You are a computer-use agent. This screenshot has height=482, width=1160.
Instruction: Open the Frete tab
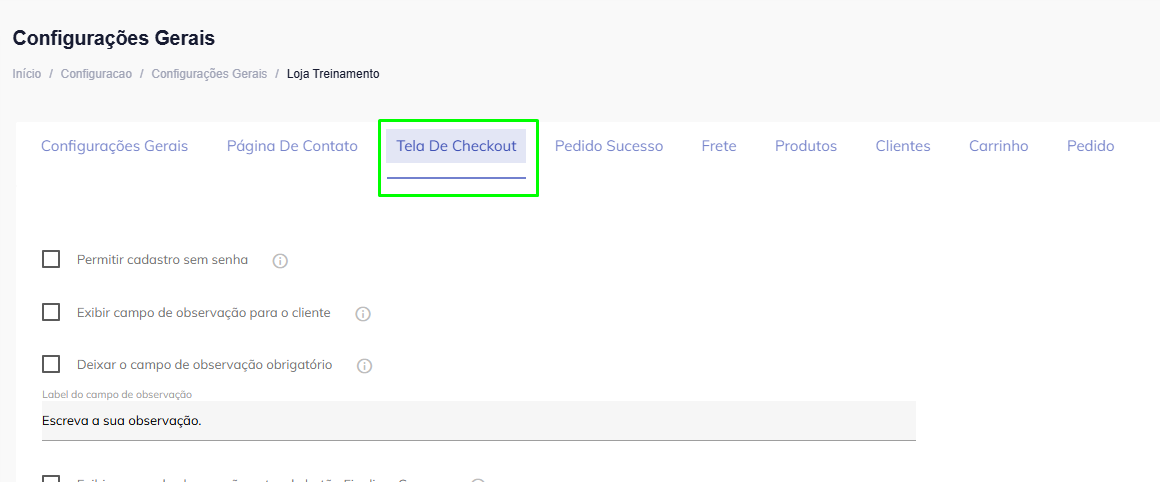coord(719,146)
